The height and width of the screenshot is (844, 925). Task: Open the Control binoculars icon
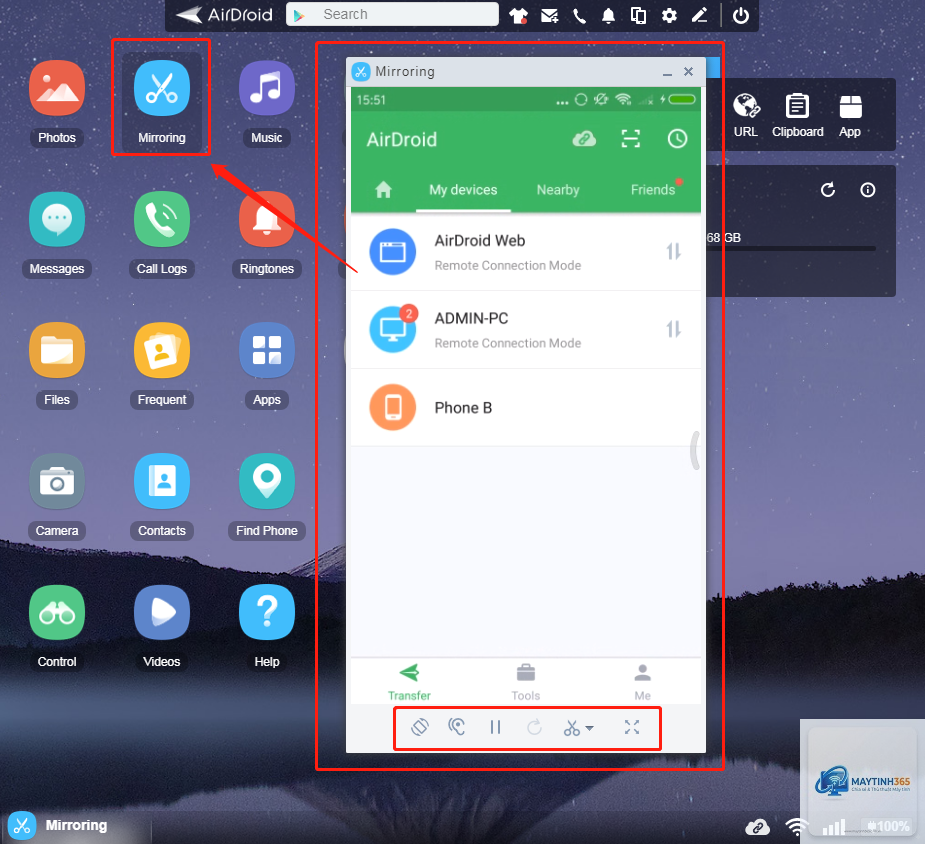(57, 612)
